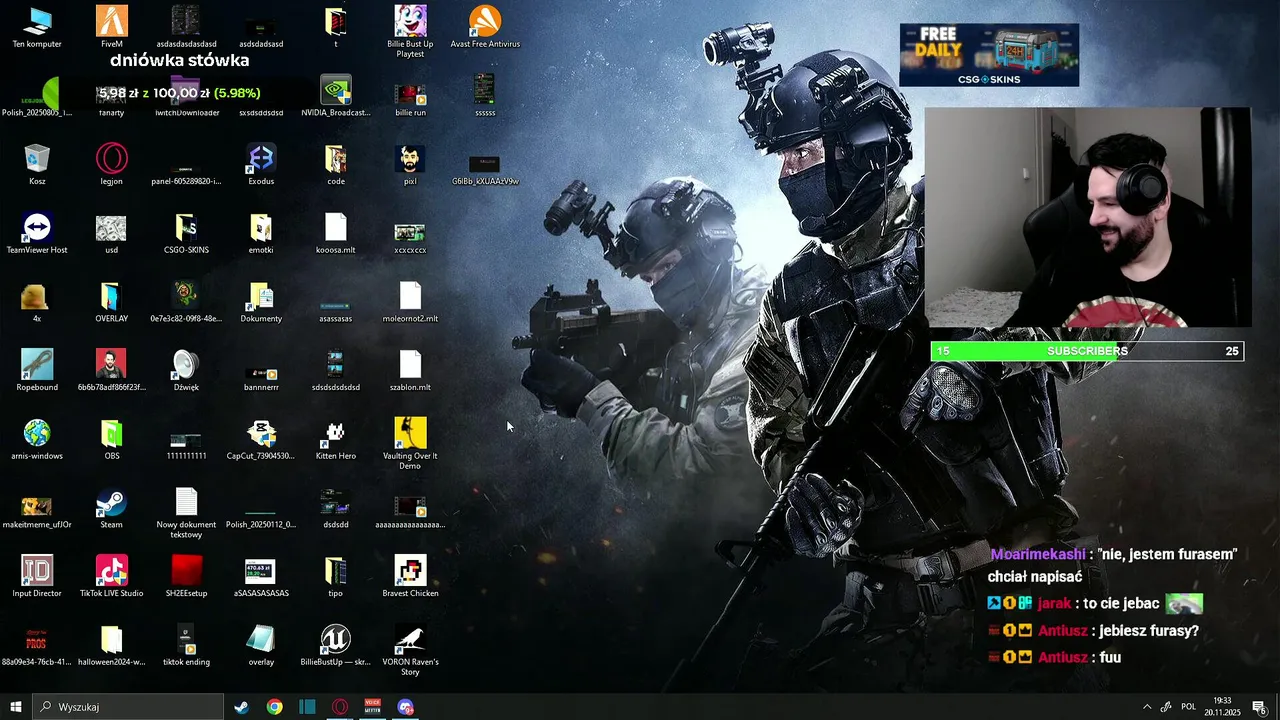Open Vaulting Over It Demo
Screen dimensions: 1280x720
410,443
